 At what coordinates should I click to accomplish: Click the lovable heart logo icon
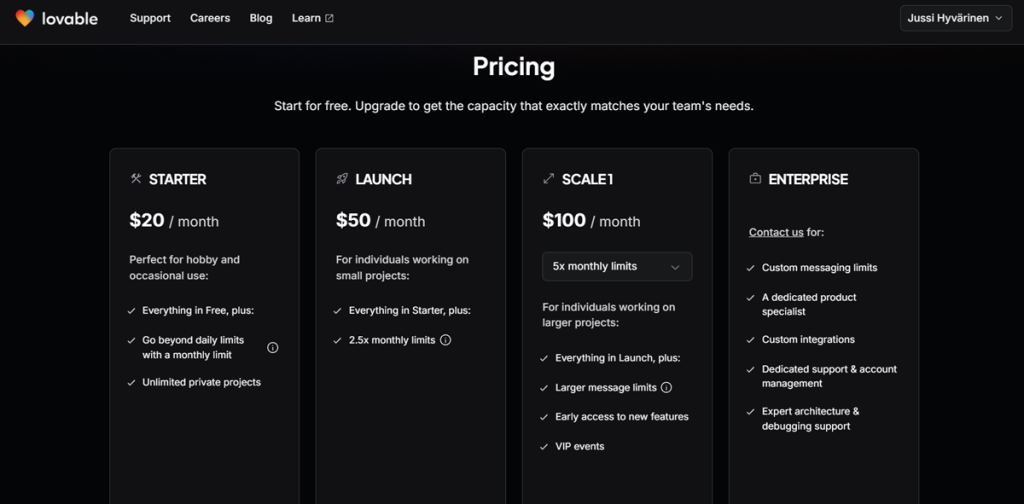coord(25,18)
